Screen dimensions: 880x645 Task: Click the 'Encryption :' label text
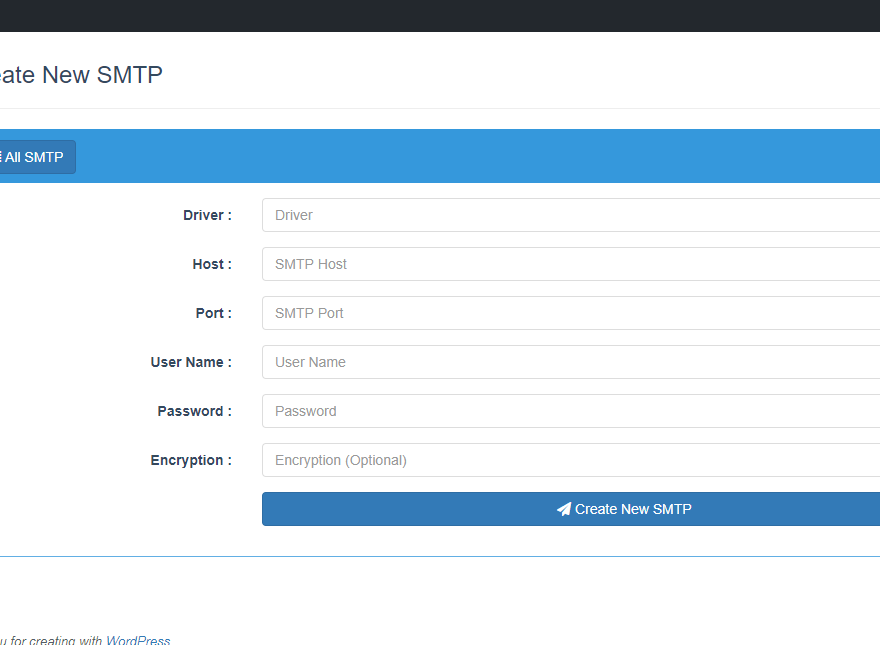(x=191, y=460)
